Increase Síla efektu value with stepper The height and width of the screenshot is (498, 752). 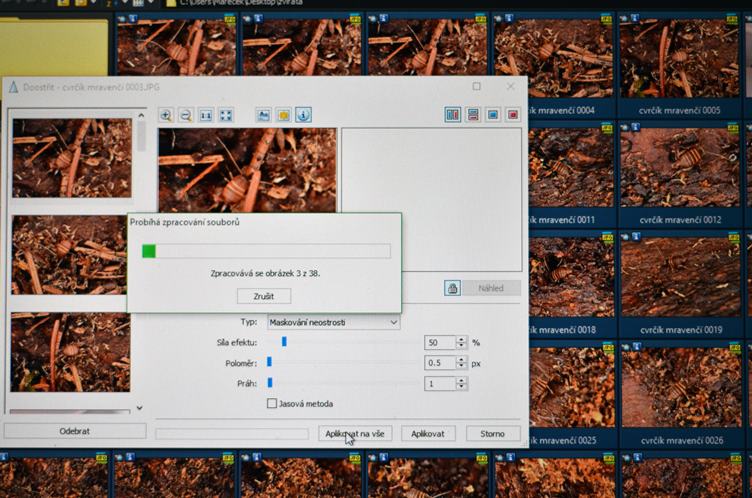click(x=461, y=339)
